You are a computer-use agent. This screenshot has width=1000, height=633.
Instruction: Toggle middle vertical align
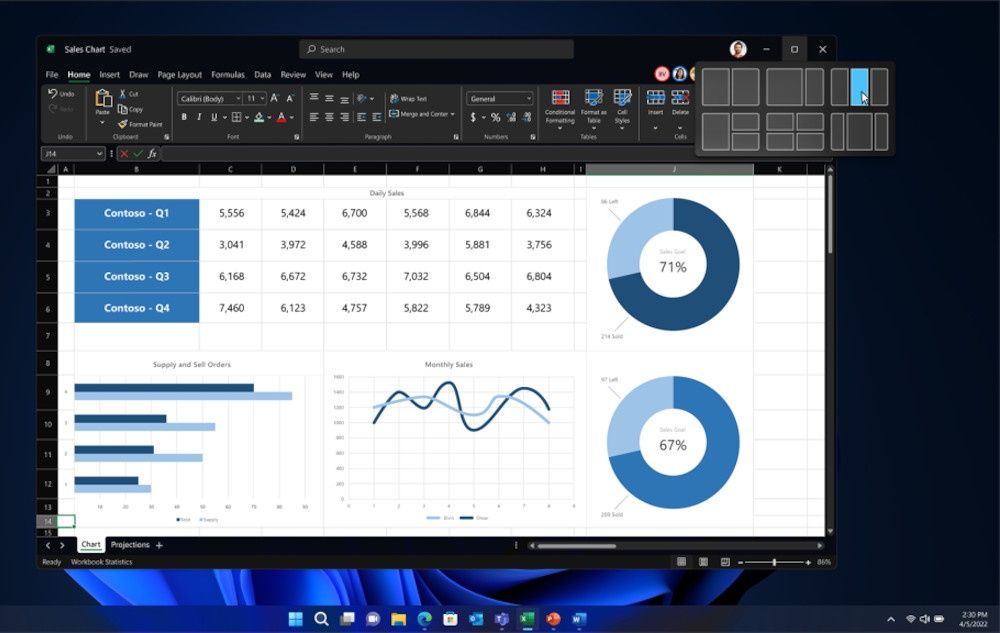click(x=329, y=98)
